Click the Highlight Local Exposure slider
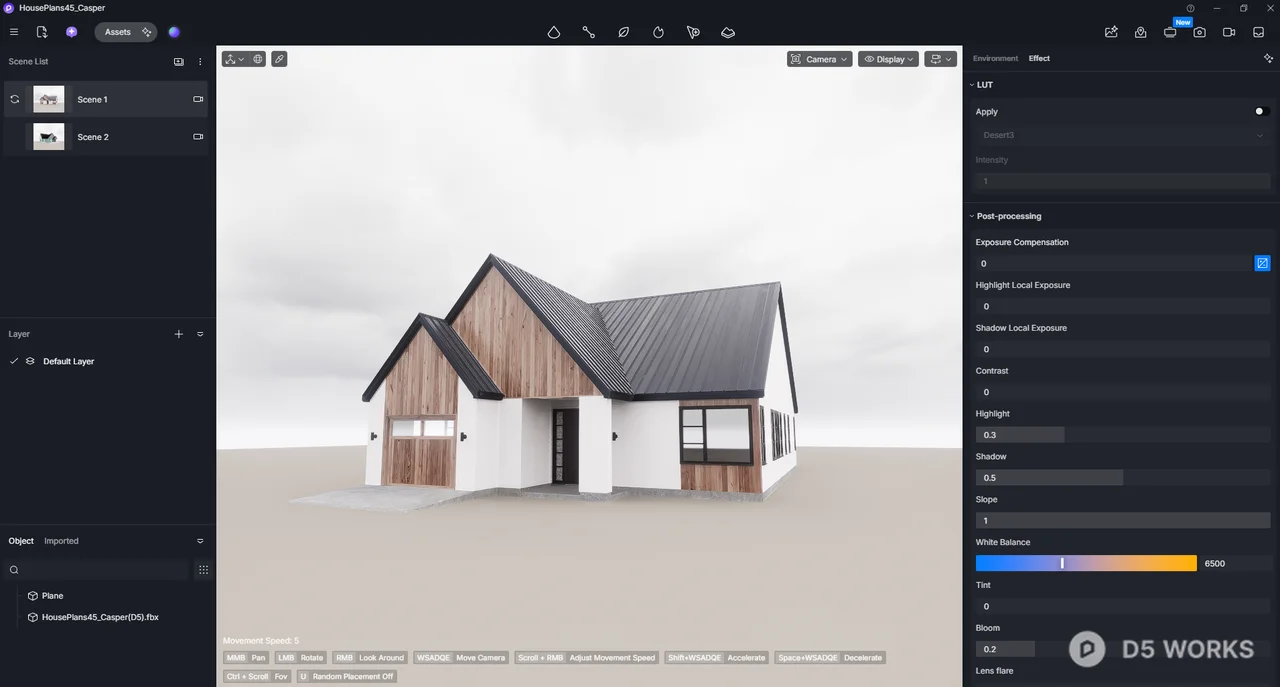Image resolution: width=1280 pixels, height=687 pixels. pos(1123,306)
